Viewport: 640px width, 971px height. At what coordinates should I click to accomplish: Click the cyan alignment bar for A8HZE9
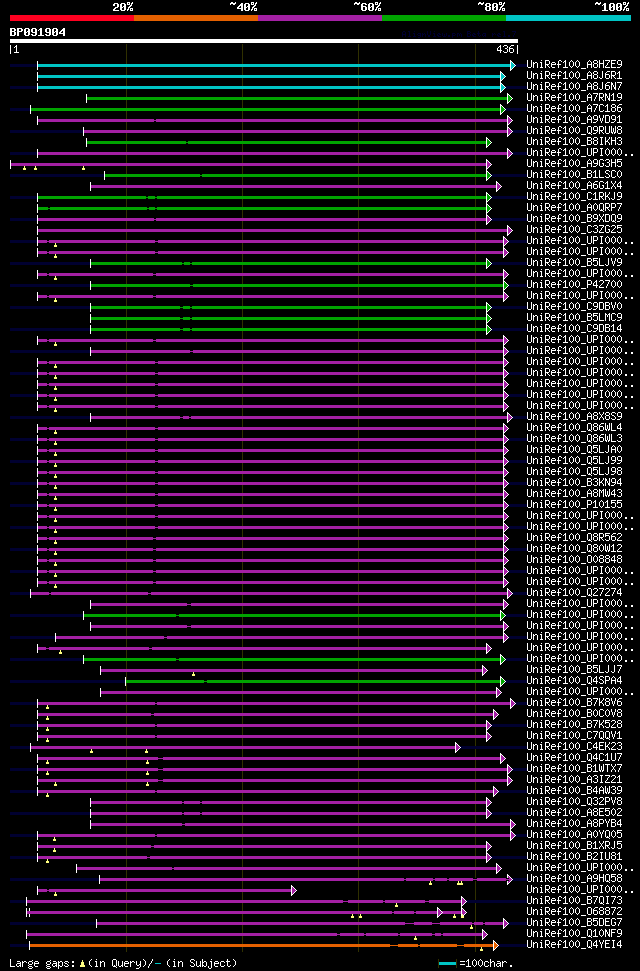tap(276, 65)
